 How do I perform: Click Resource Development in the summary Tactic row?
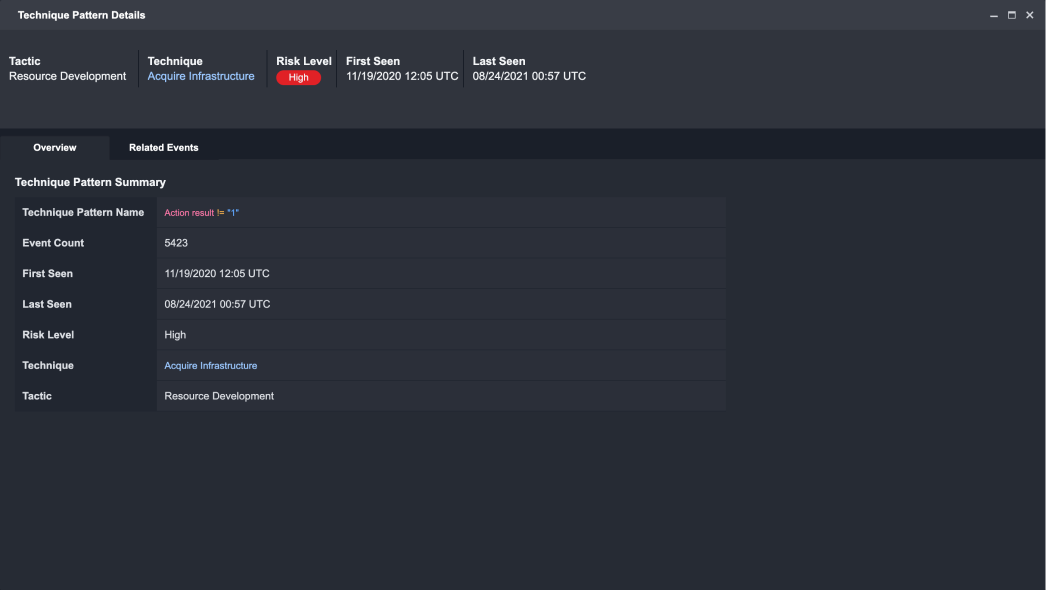pyautogui.click(x=219, y=396)
